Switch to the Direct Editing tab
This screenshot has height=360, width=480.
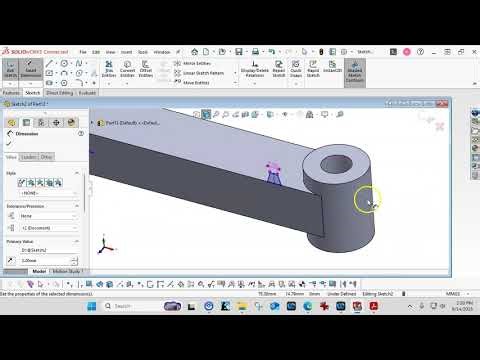point(60,93)
